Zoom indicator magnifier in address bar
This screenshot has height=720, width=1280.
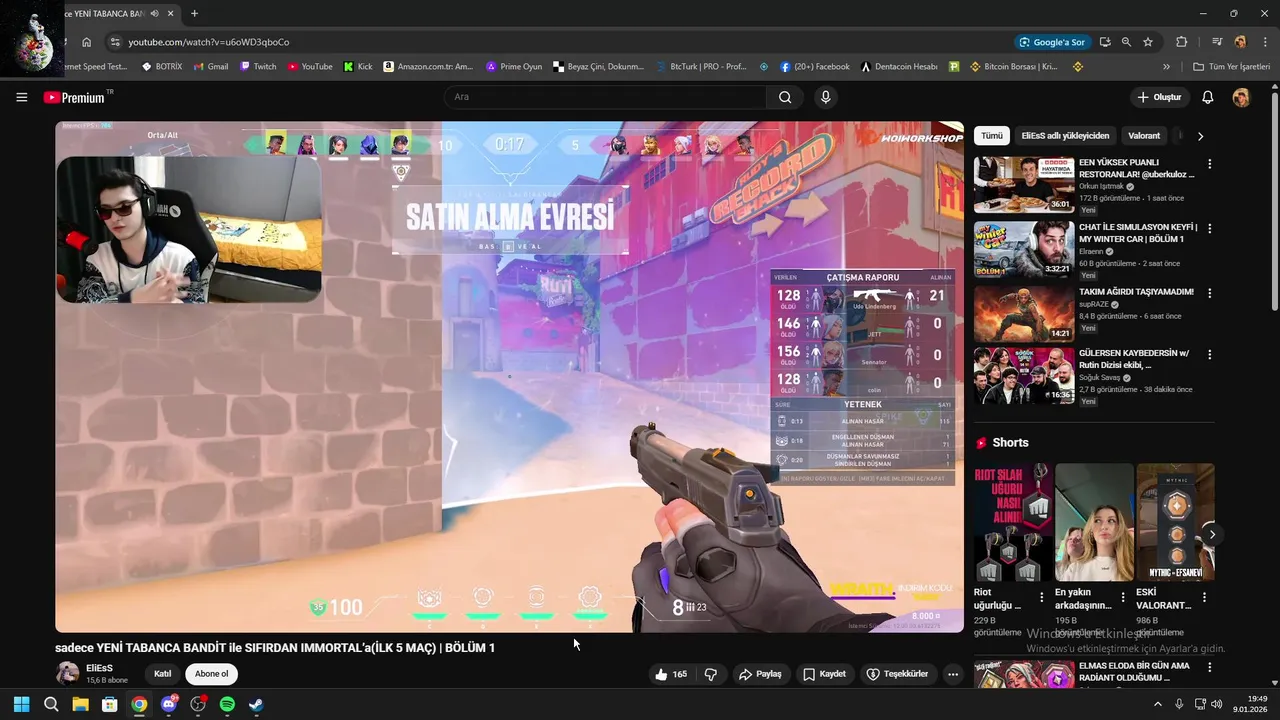[x=1126, y=42]
